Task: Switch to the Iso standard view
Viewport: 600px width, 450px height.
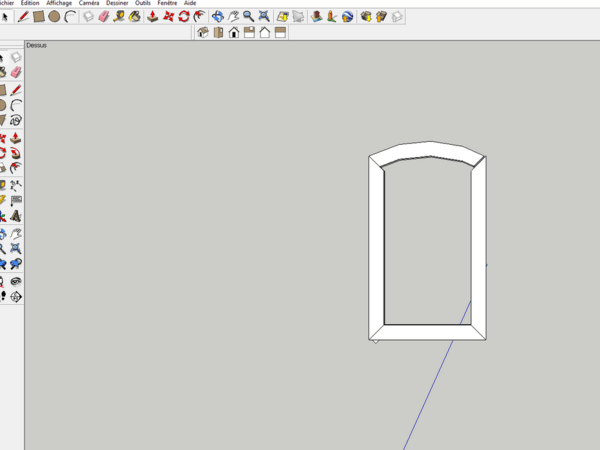Action: (x=202, y=32)
